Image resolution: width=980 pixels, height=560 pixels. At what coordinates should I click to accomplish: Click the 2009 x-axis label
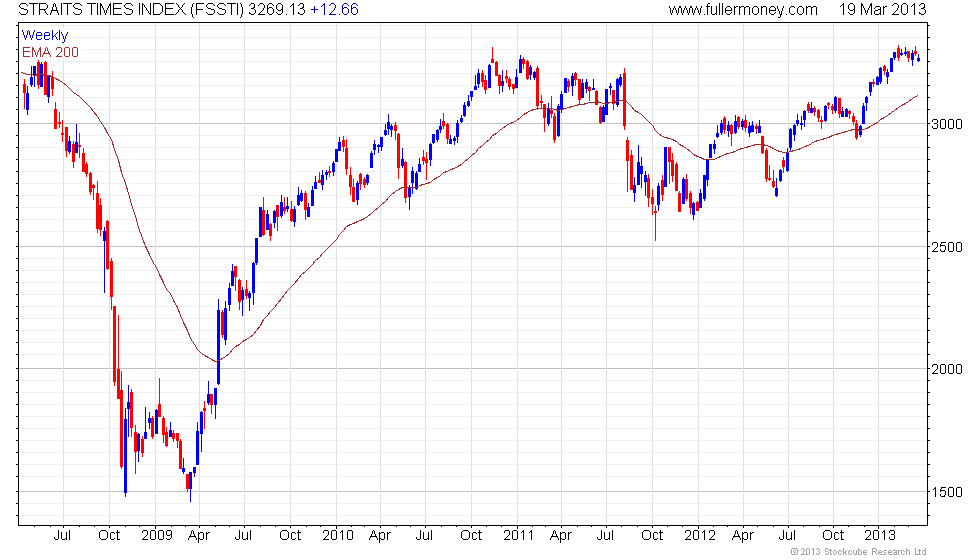156,535
